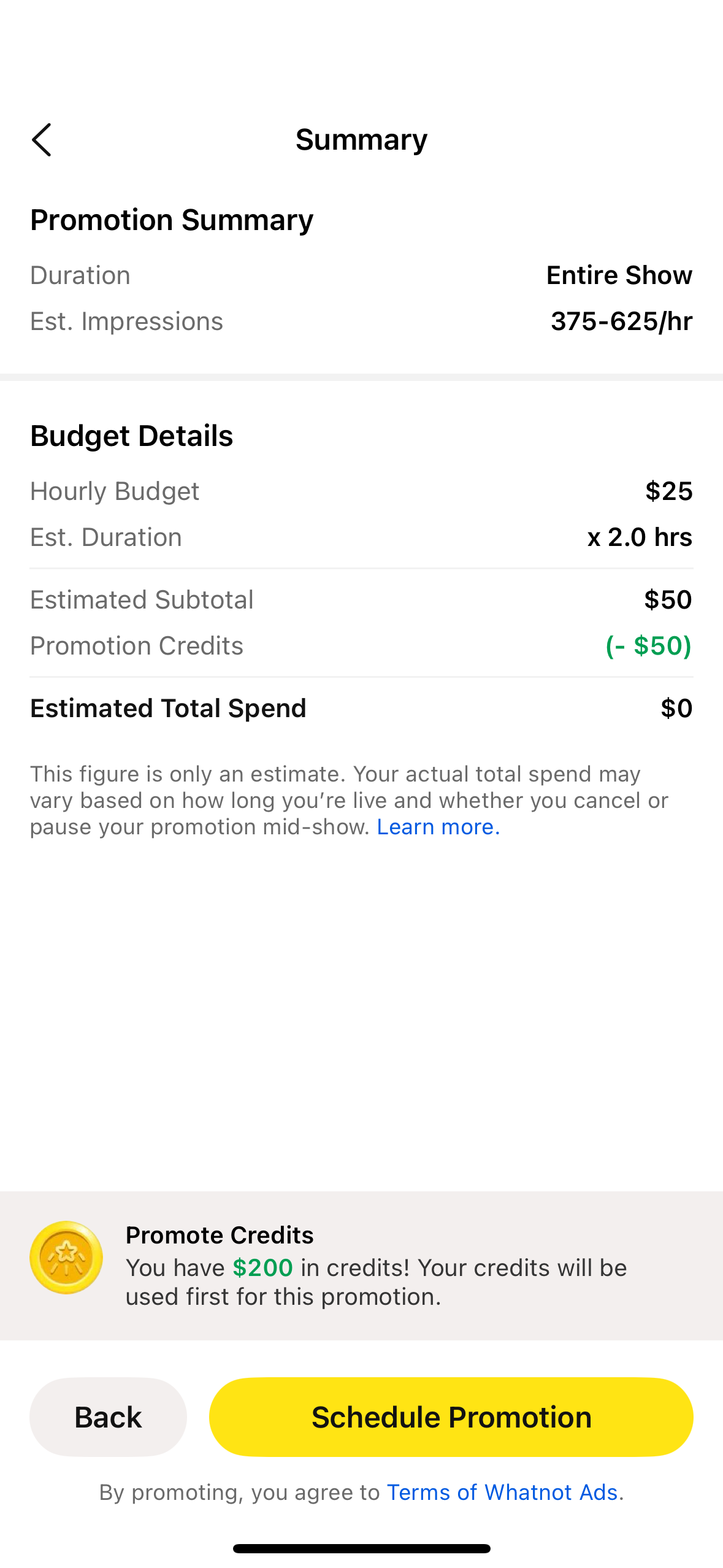723x1568 pixels.
Task: Tap the 375-625/hr impressions value
Action: point(621,321)
